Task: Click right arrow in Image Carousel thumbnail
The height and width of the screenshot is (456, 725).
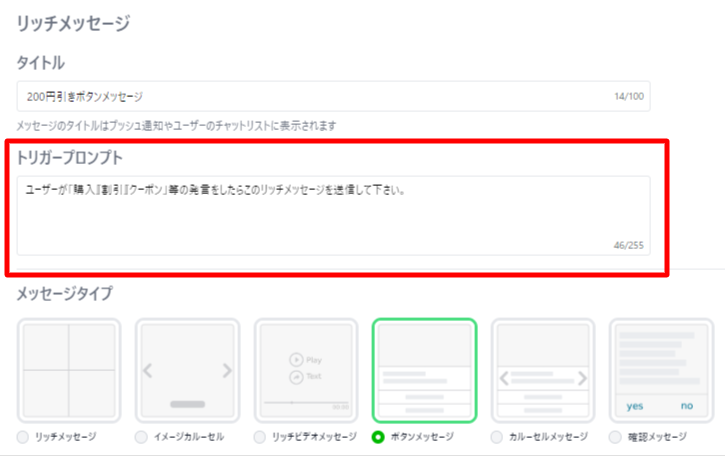Action: click(226, 371)
